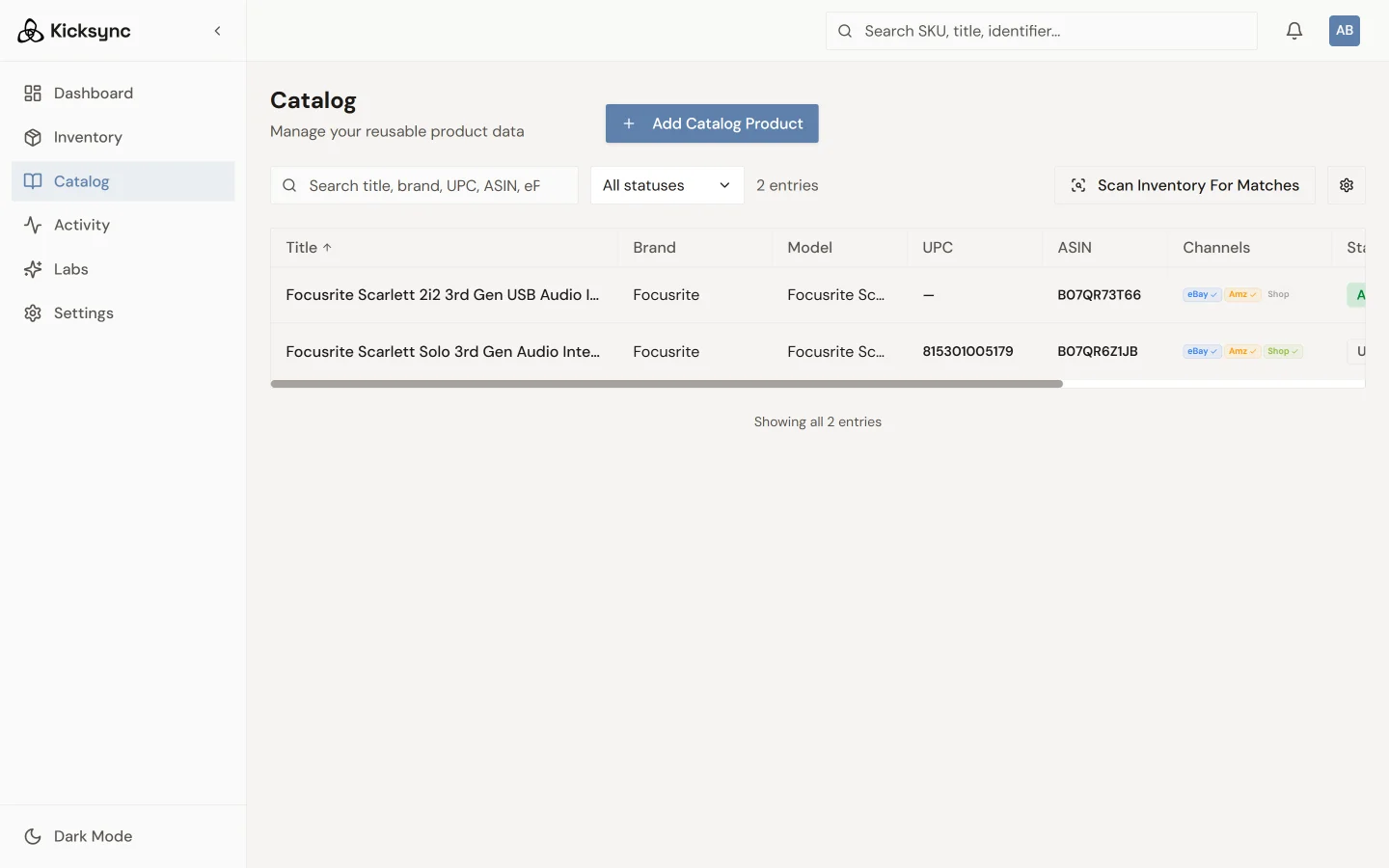Open Labs from the sidebar
This screenshot has height=868, width=1389.
[x=123, y=269]
